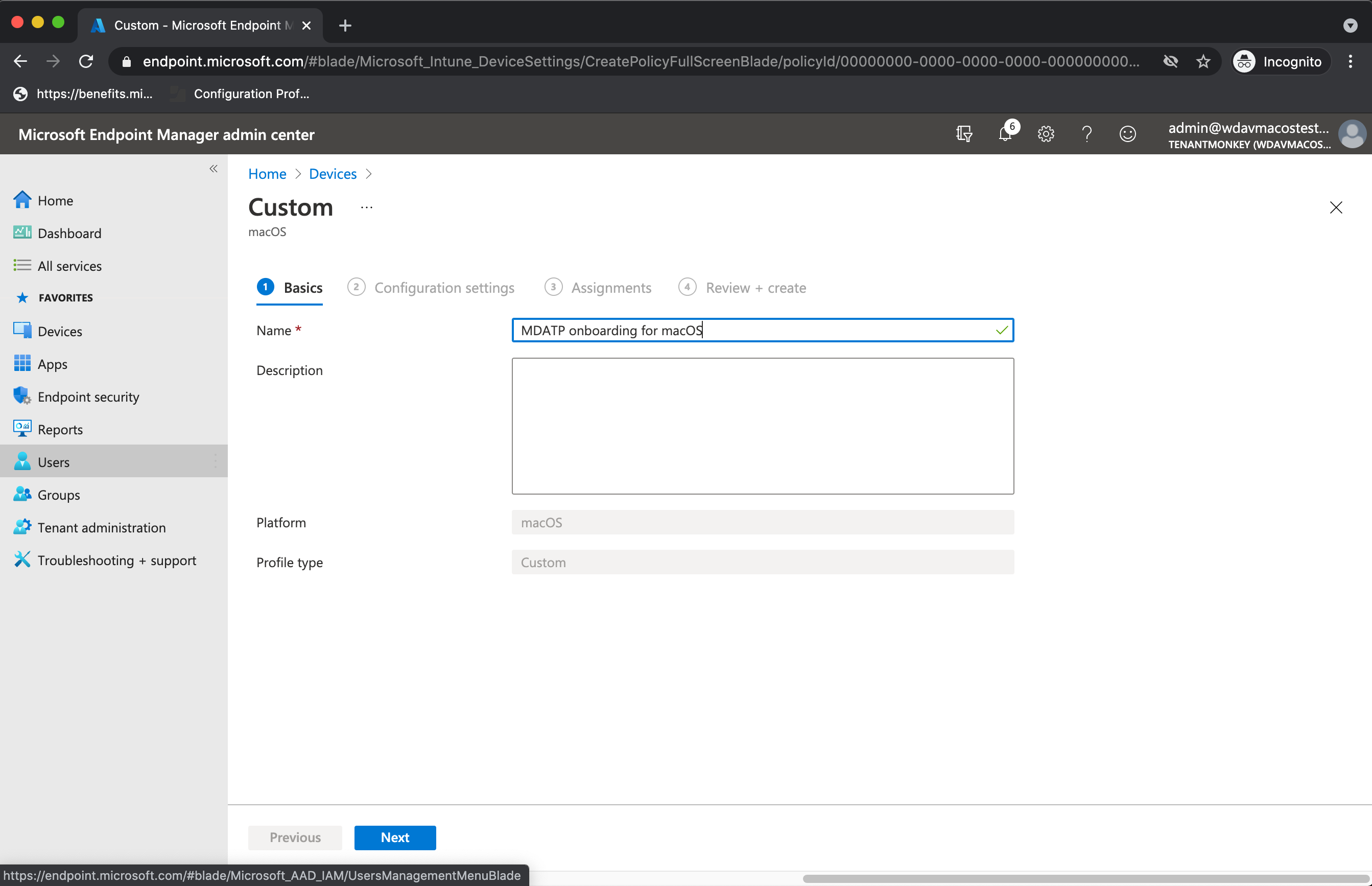This screenshot has height=886, width=1372.
Task: Click the All services list icon
Action: click(22, 265)
